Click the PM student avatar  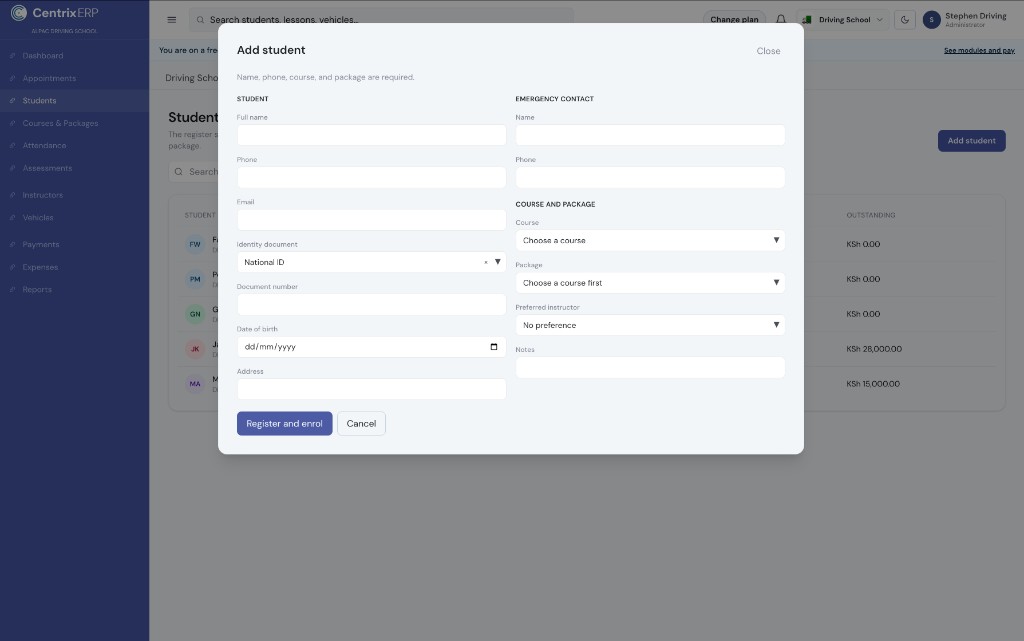click(x=195, y=279)
